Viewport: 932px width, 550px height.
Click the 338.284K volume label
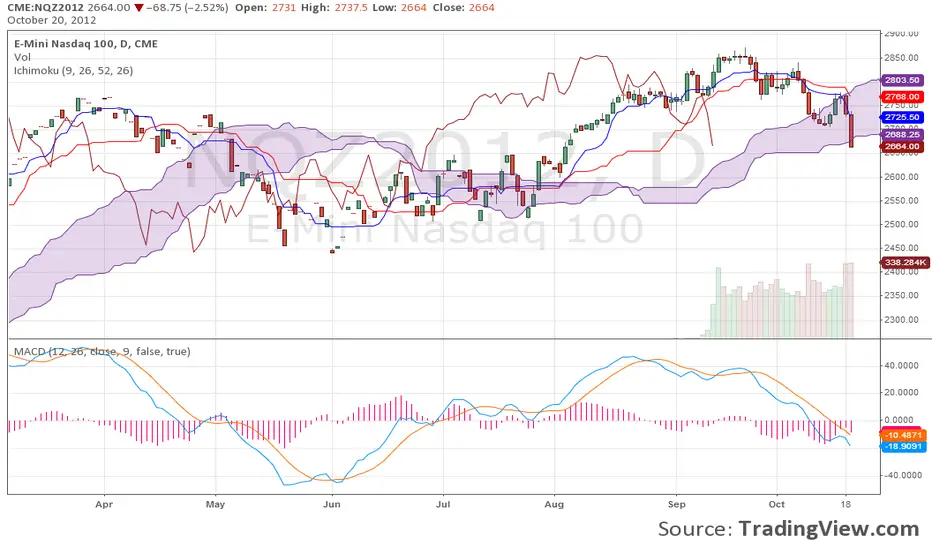[x=904, y=262]
